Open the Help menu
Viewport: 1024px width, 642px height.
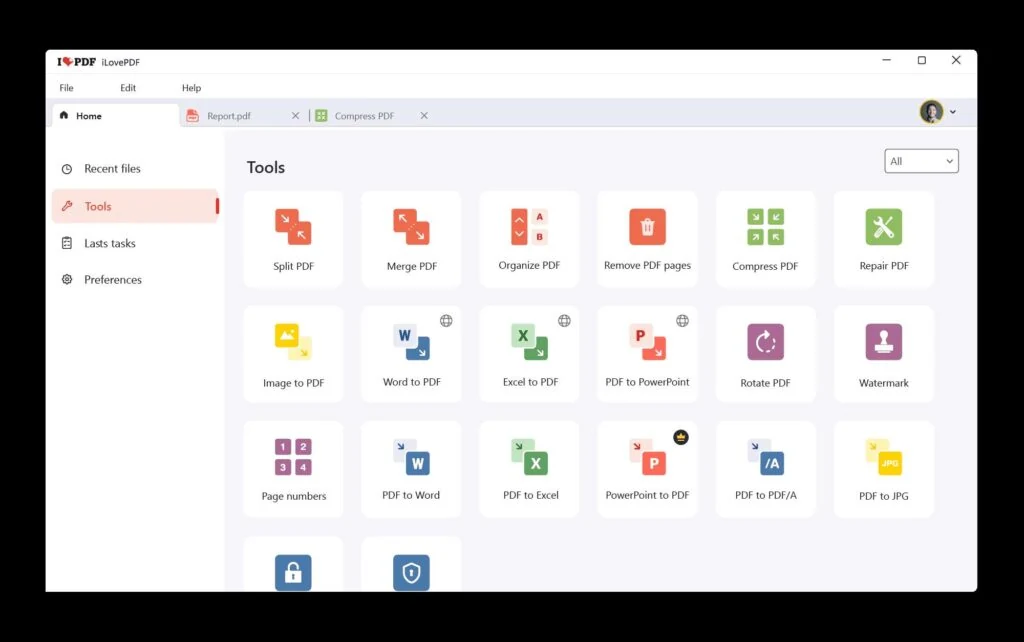(191, 88)
